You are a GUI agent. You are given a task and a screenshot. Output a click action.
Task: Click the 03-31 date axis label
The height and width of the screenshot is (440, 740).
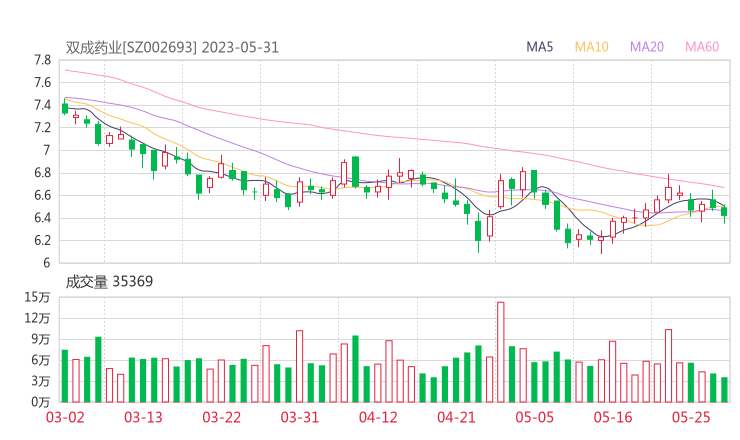coord(300,417)
